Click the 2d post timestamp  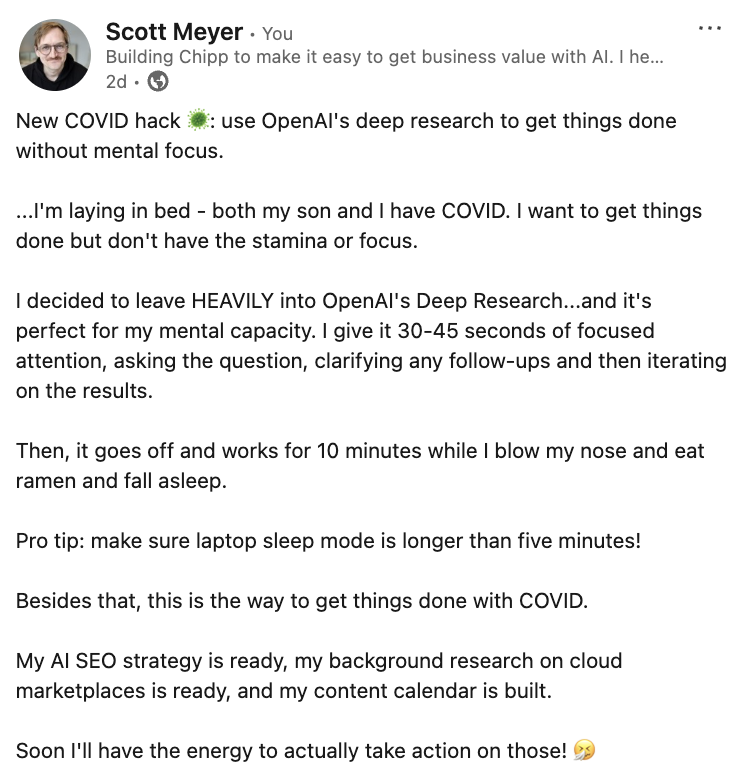[x=116, y=82]
